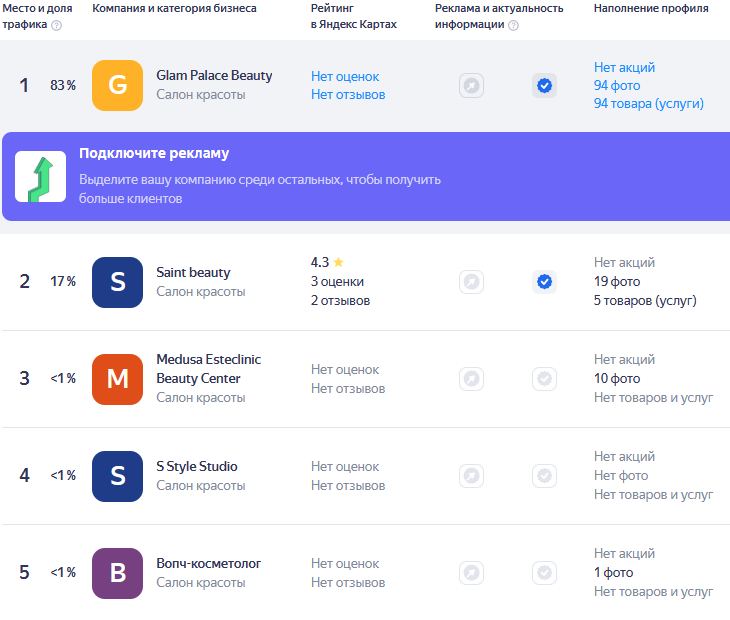Click the blue verified badge in Glam Palace Beauty row
This screenshot has height=620, width=730.
545,86
